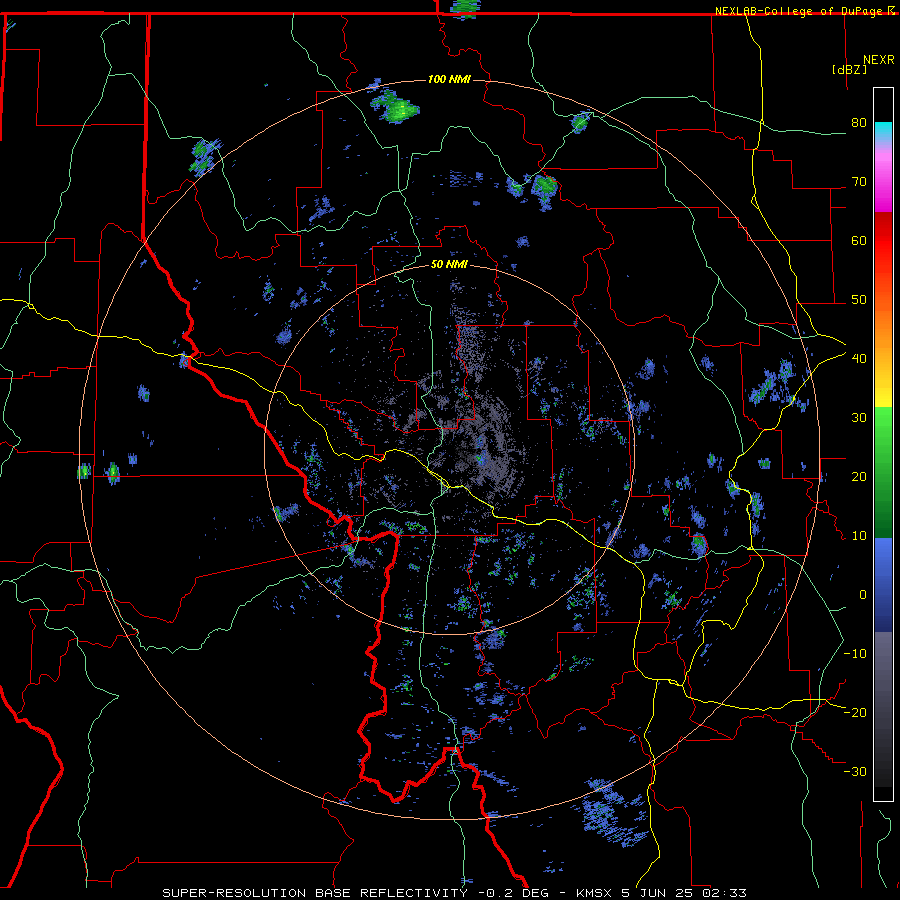This screenshot has height=900, width=900.
Task: Click the dBZ unit label
Action: pos(849,69)
